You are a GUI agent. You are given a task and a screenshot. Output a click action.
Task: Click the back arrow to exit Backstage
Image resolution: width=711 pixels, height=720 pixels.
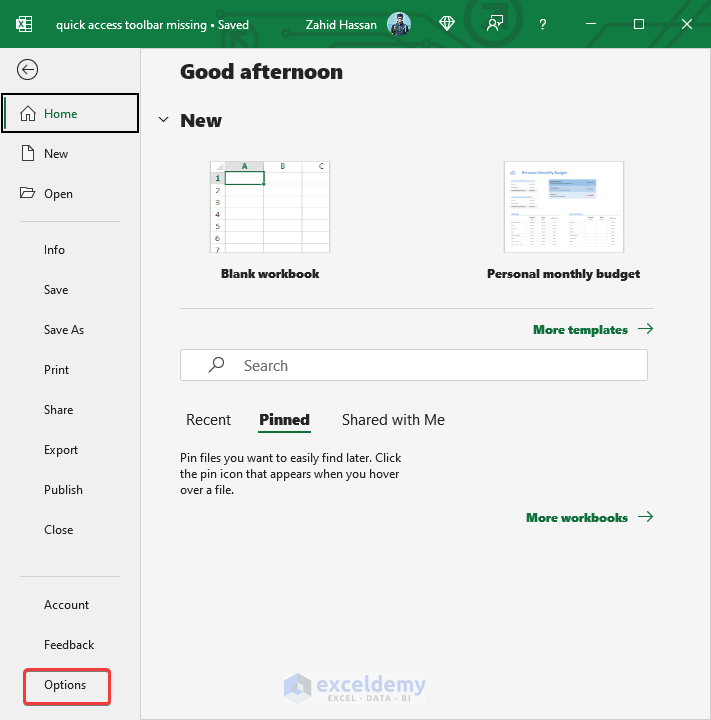28,70
